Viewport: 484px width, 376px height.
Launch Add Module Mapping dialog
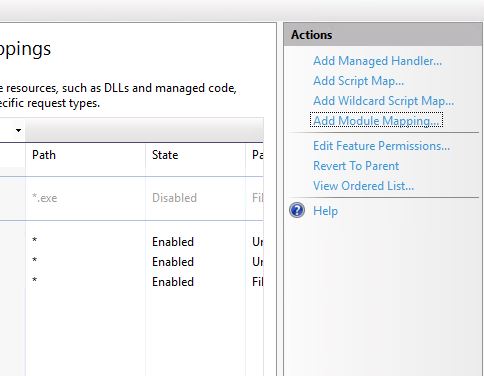click(376, 120)
